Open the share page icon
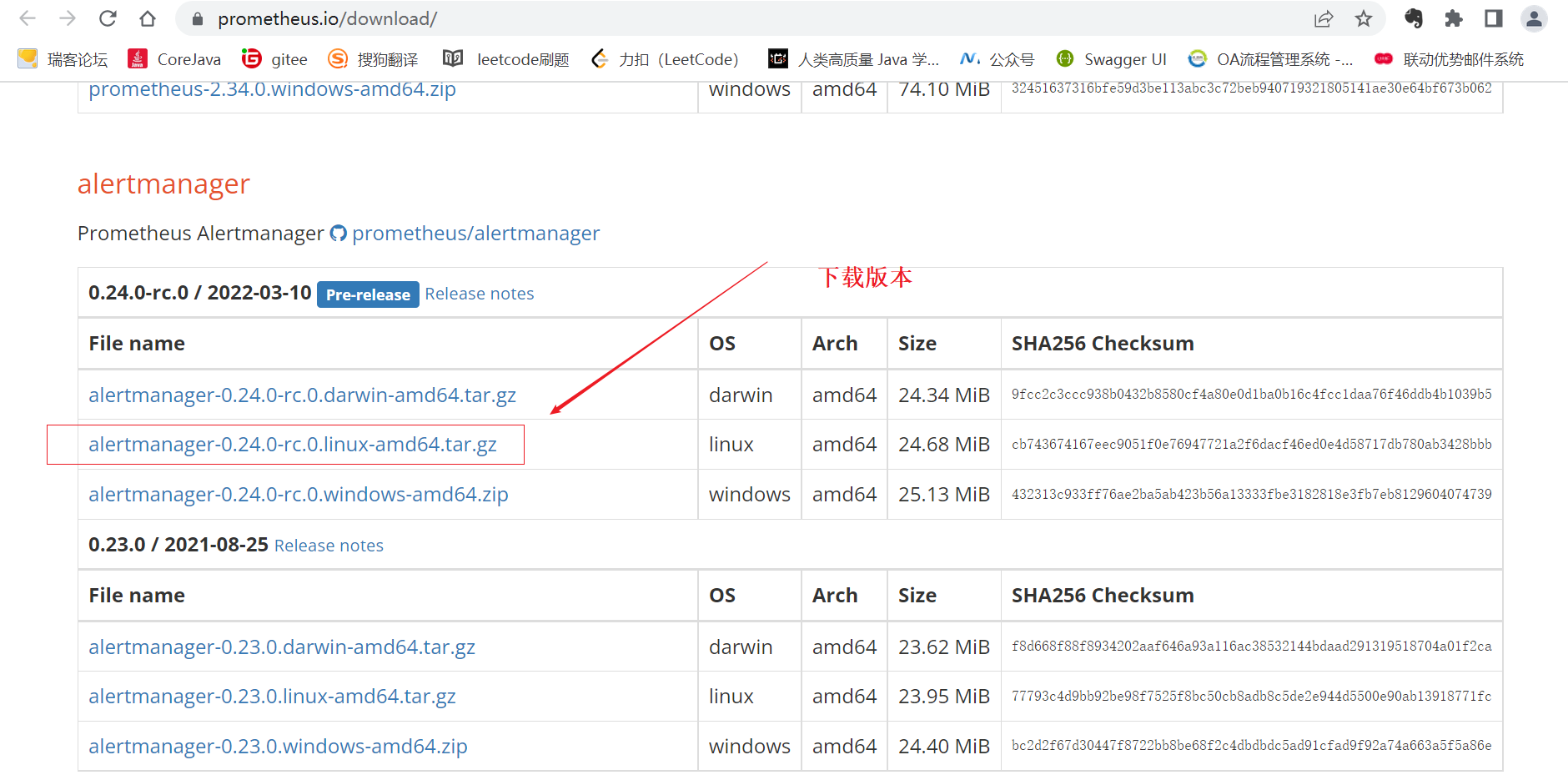Image resolution: width=1568 pixels, height=775 pixels. coord(1324,18)
